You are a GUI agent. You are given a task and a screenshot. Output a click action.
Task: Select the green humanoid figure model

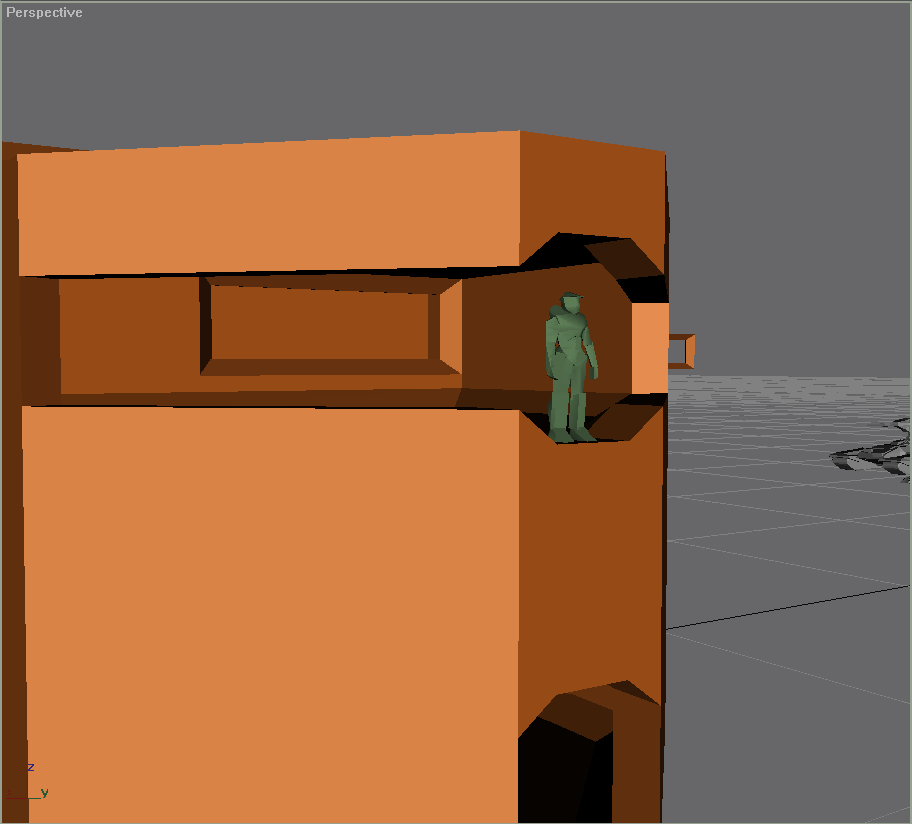(571, 368)
